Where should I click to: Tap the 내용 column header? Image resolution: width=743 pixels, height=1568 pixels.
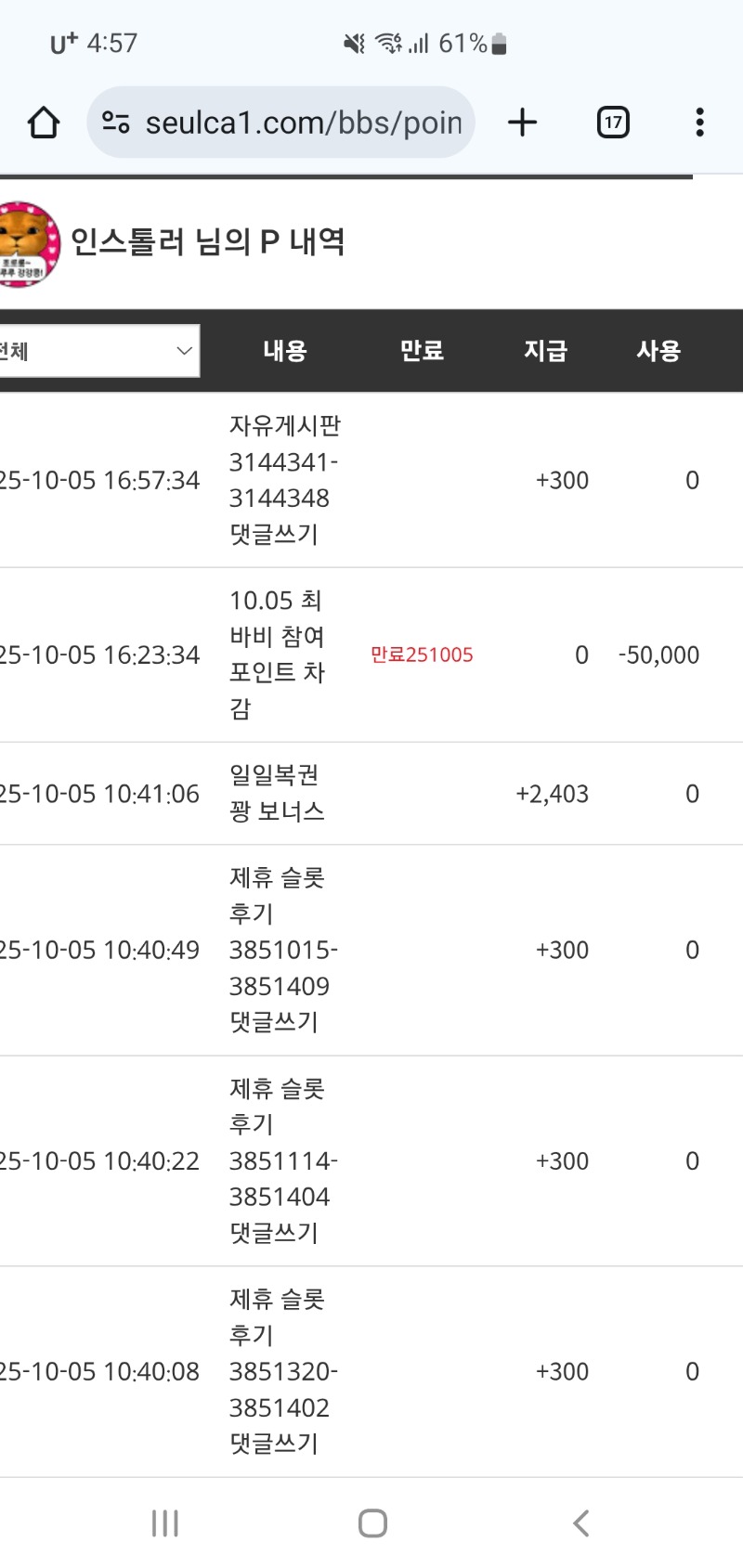click(x=285, y=351)
